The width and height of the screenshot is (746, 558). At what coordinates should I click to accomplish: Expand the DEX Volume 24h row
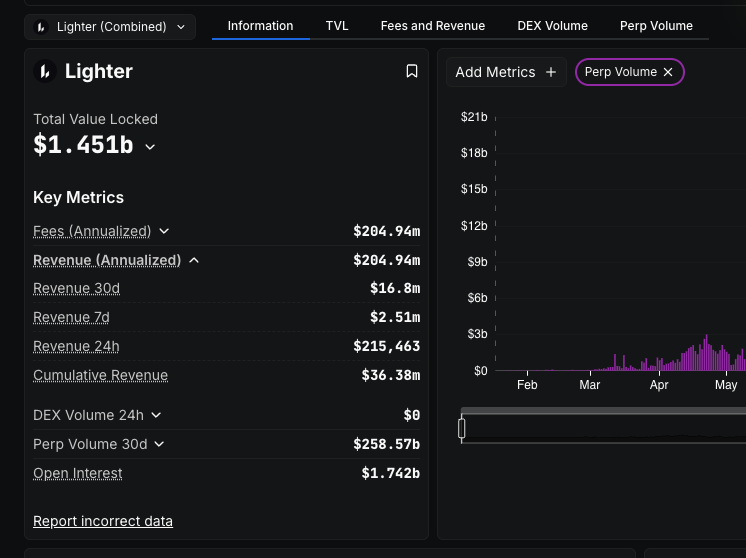click(x=156, y=415)
